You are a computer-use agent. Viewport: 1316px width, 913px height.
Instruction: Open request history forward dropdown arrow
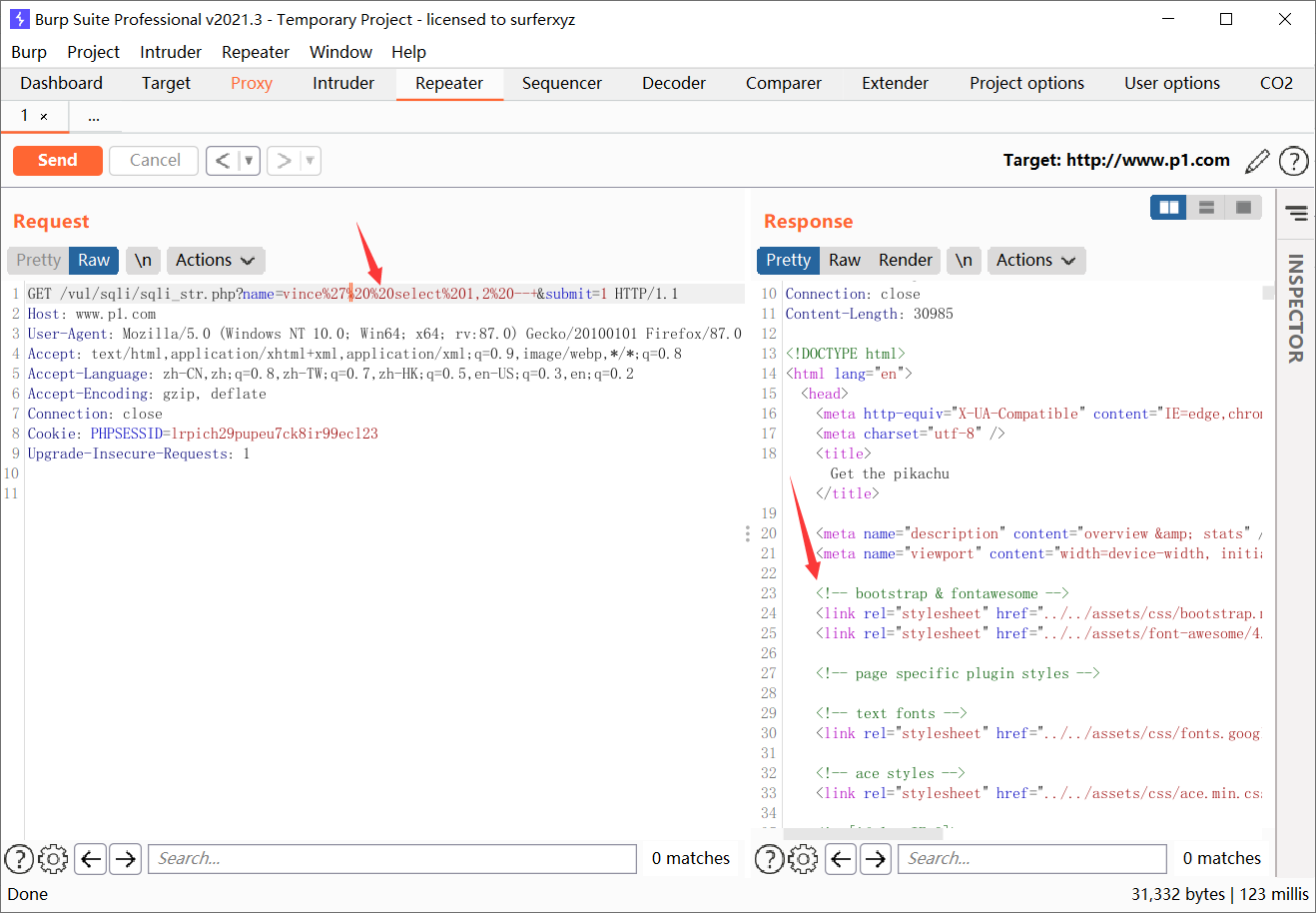[x=310, y=160]
